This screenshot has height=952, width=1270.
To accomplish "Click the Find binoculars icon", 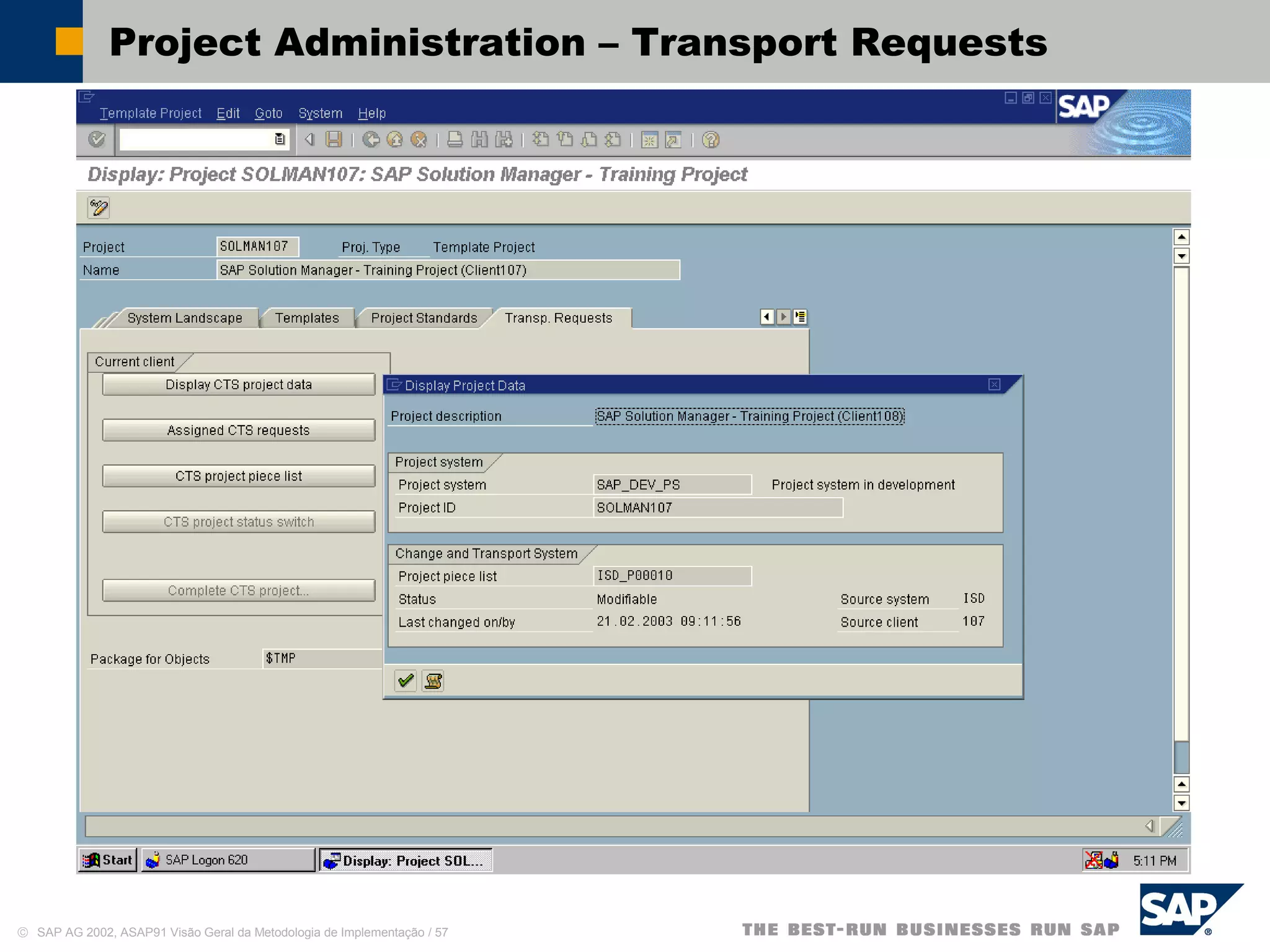I will [x=479, y=140].
